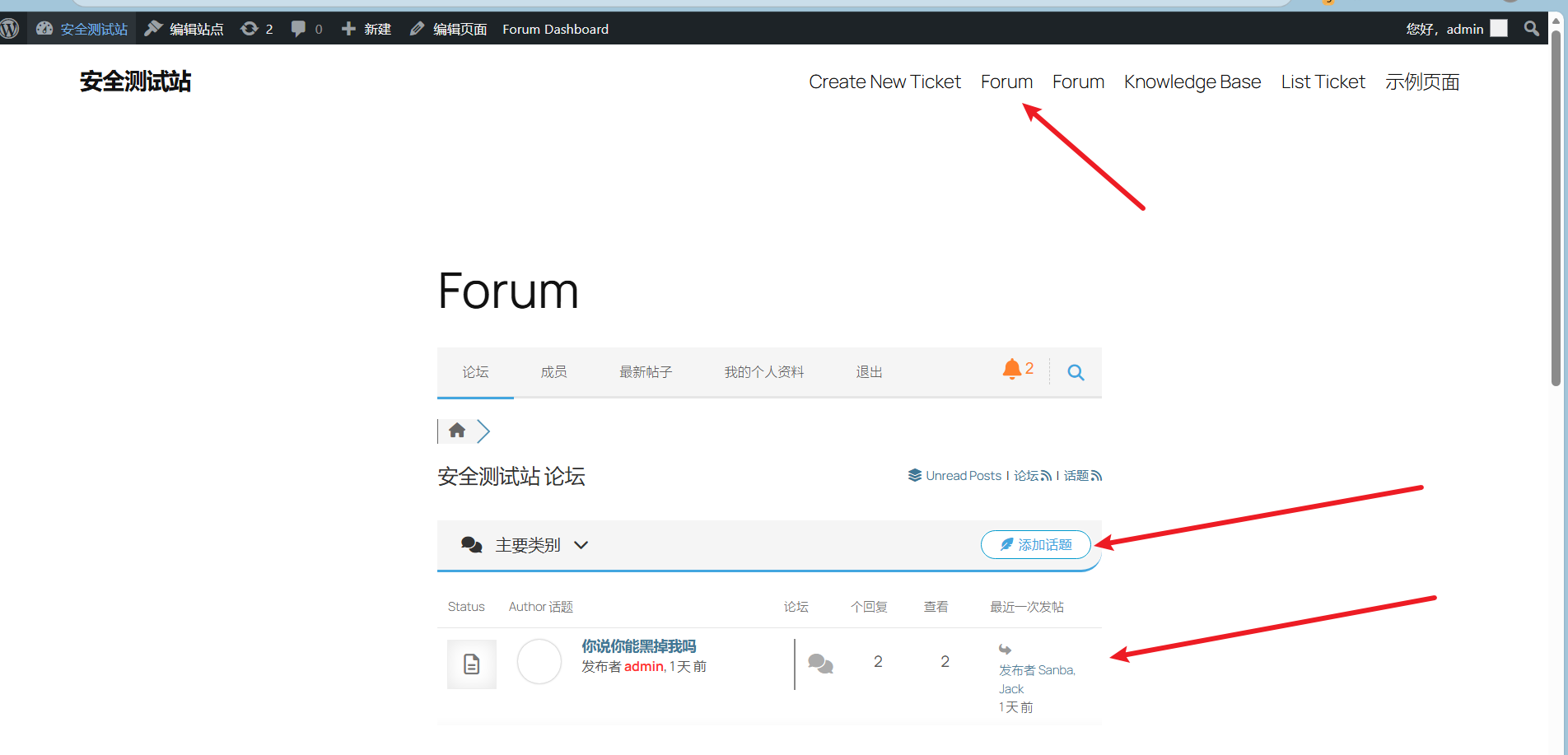Click the 最近一次发帖 column header
Screen dimensions: 1568x755
click(x=1027, y=607)
